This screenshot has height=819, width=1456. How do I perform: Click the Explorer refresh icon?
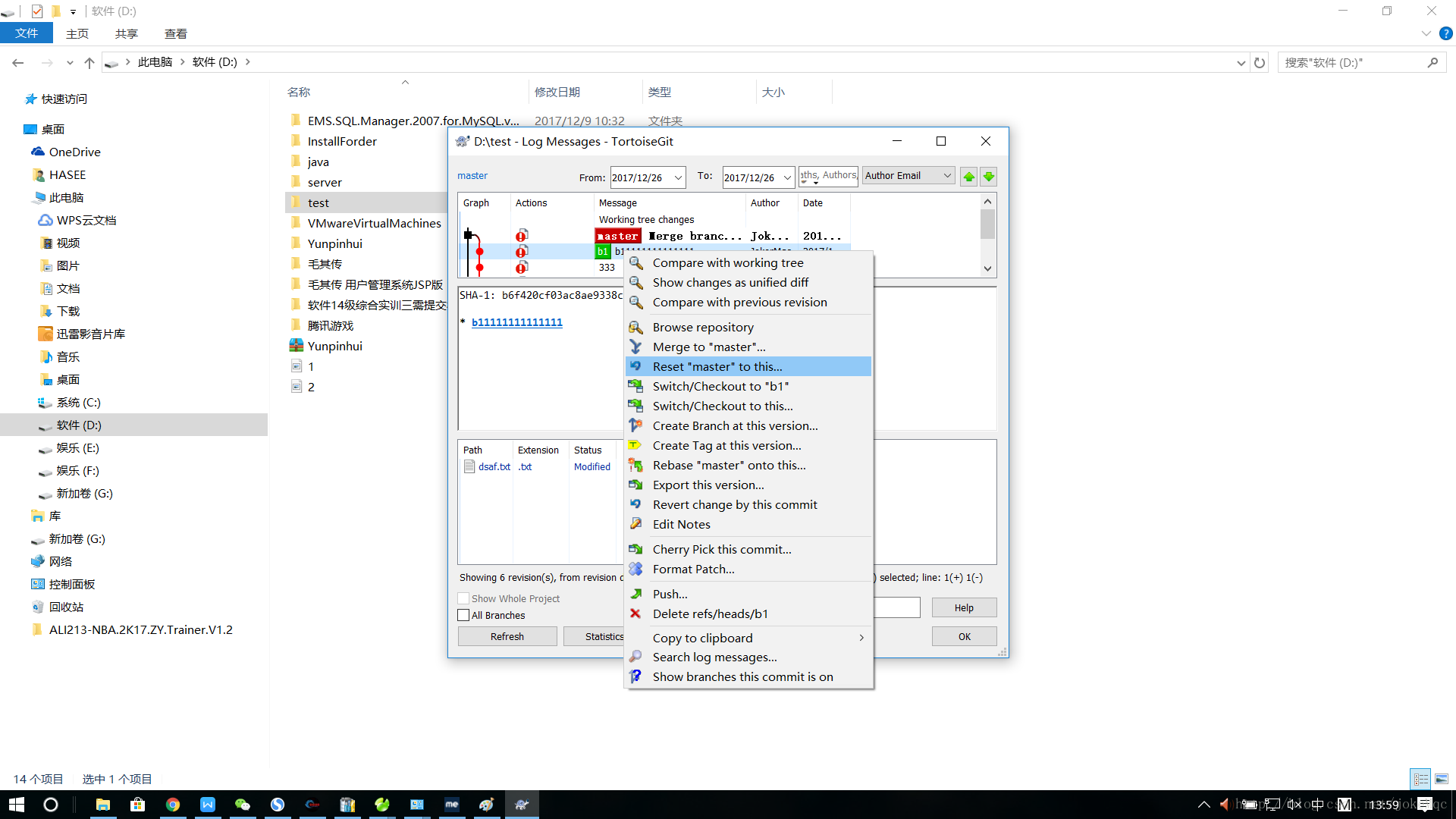pos(1260,62)
